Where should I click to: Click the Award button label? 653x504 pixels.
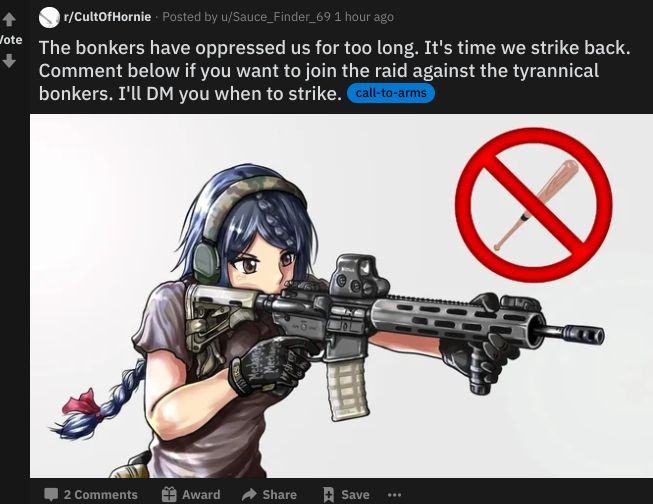click(x=201, y=494)
